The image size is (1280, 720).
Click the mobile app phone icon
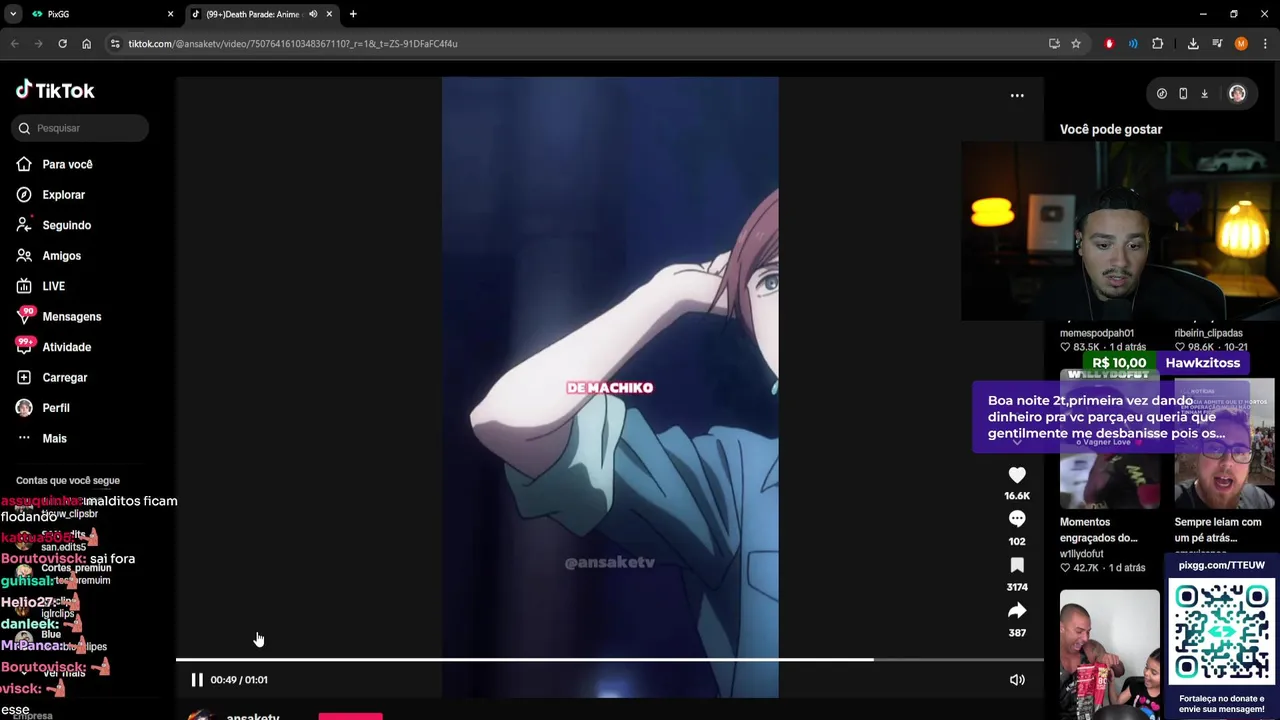point(1183,94)
